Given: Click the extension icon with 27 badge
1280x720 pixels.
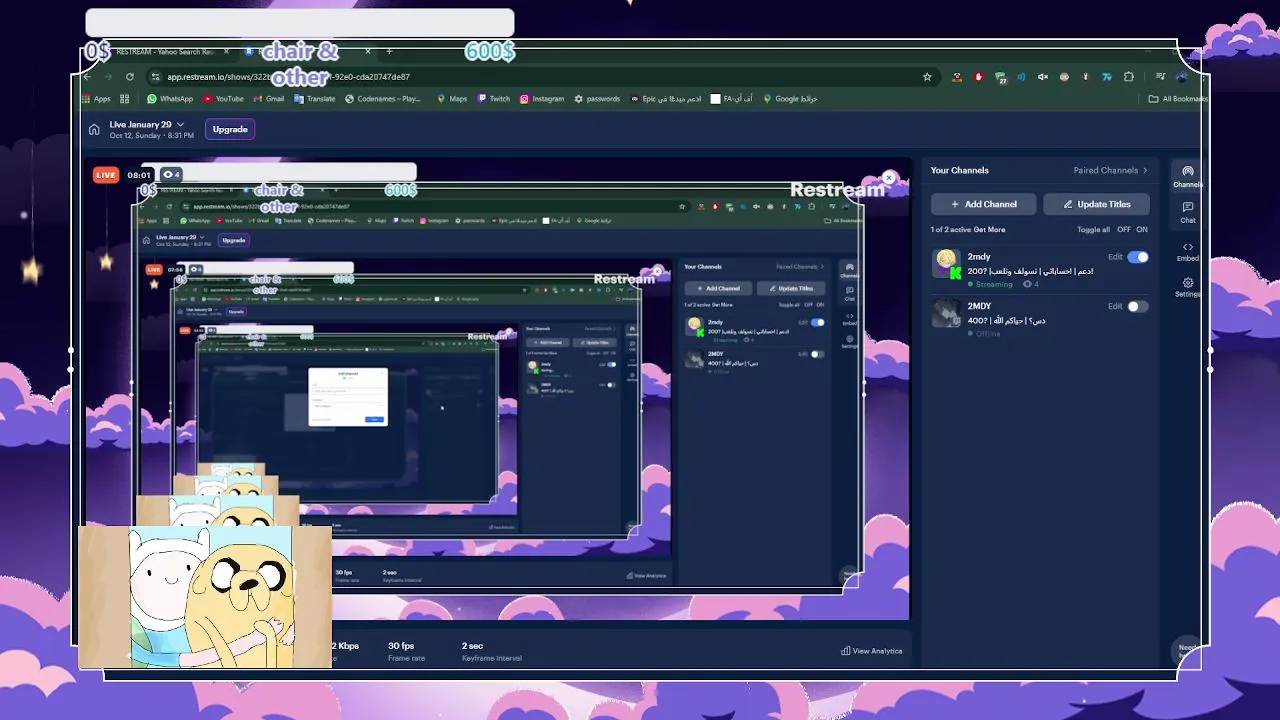Looking at the screenshot, I should 1000,77.
